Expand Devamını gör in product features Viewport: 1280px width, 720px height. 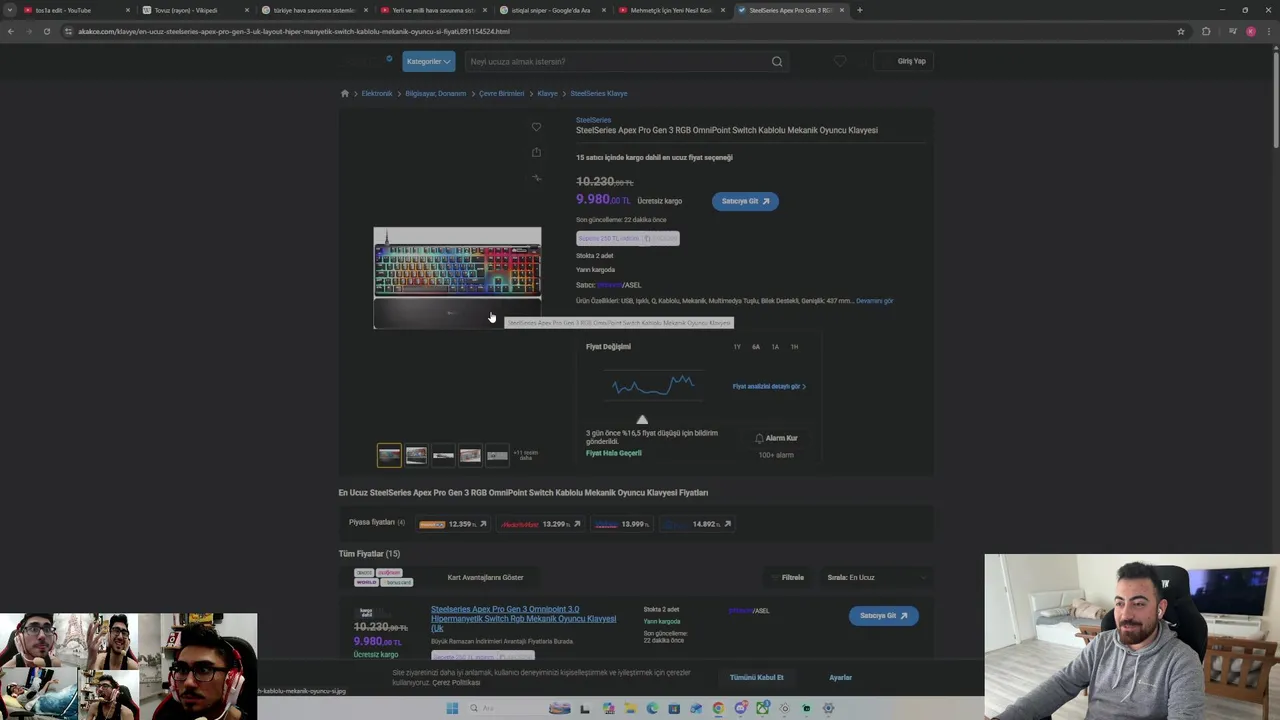coord(874,300)
